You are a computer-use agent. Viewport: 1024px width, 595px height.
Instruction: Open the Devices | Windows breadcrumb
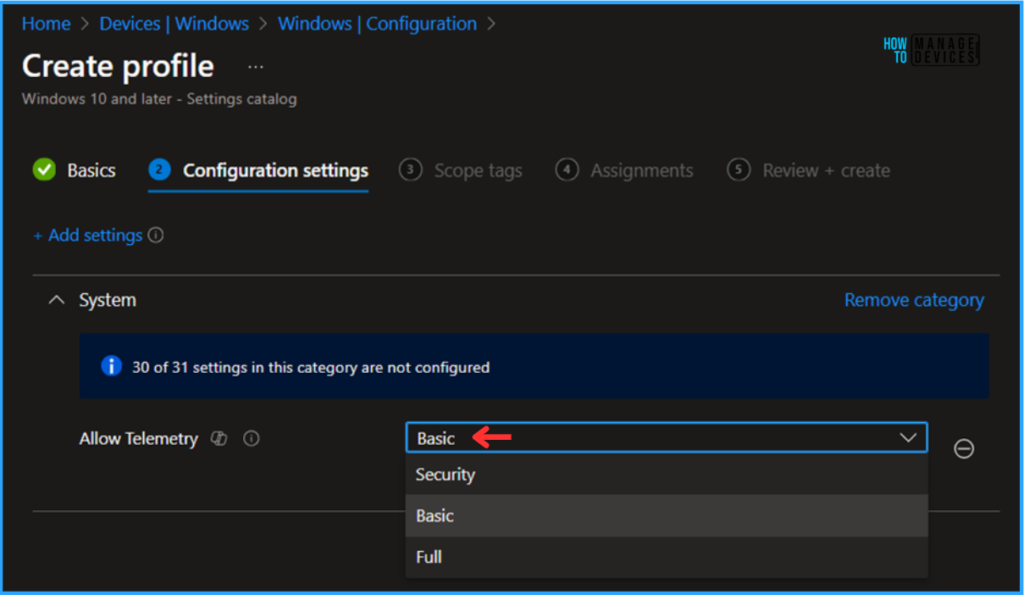click(x=174, y=24)
